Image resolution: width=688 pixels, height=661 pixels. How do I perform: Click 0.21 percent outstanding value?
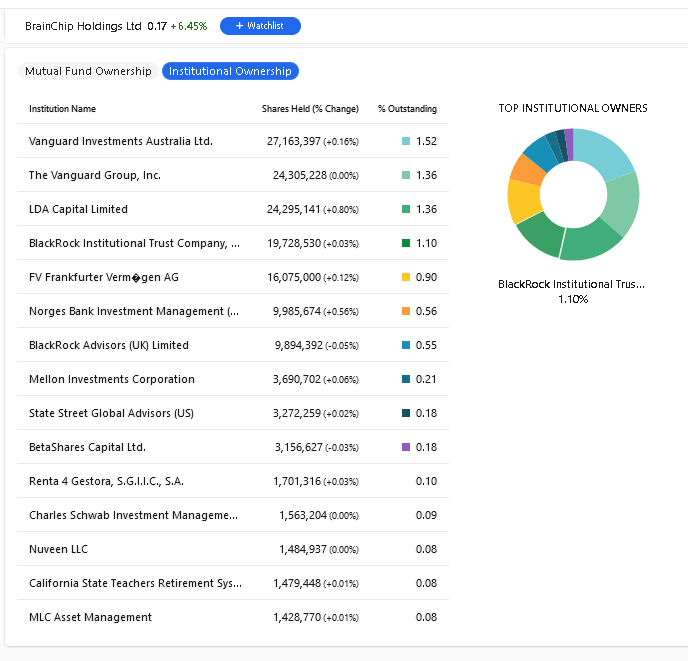click(426, 379)
